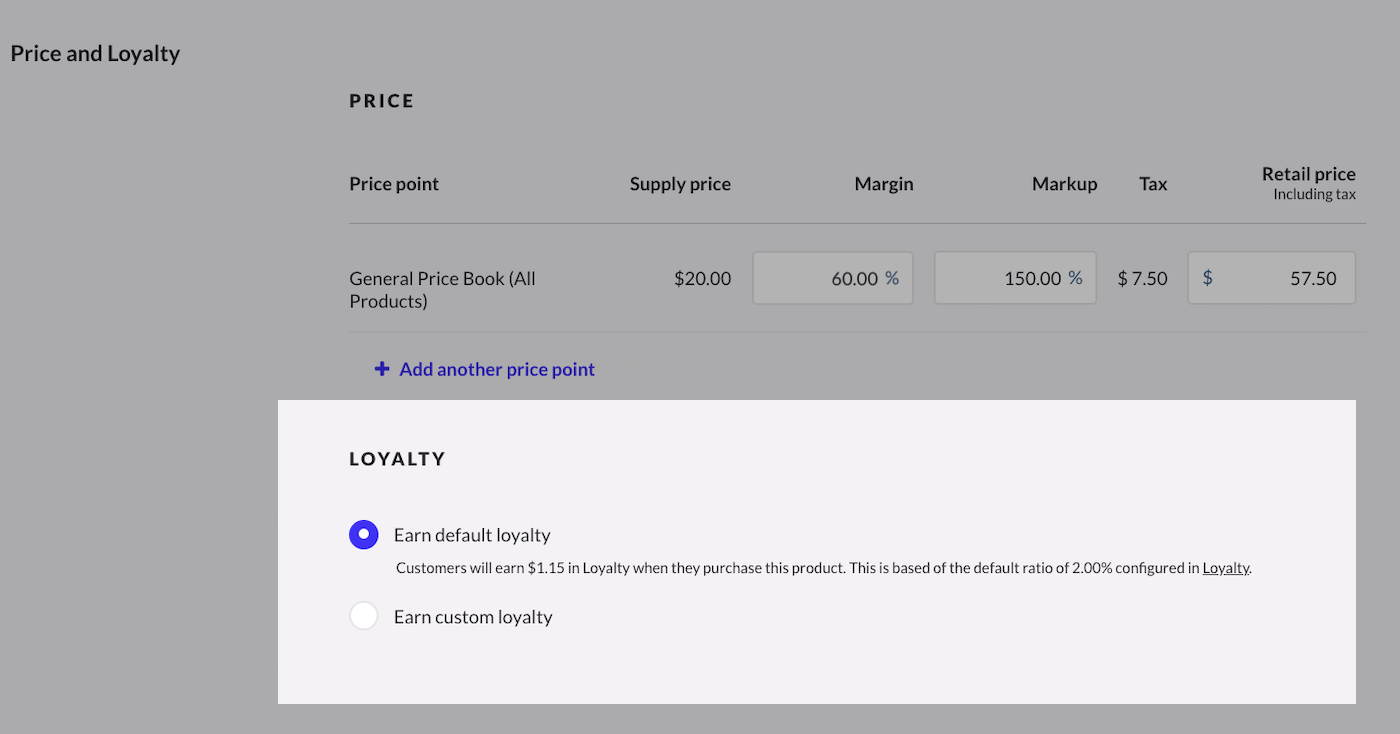Screen dimensions: 1400x734
Task: Click the Supply price column header
Action: [x=680, y=183]
